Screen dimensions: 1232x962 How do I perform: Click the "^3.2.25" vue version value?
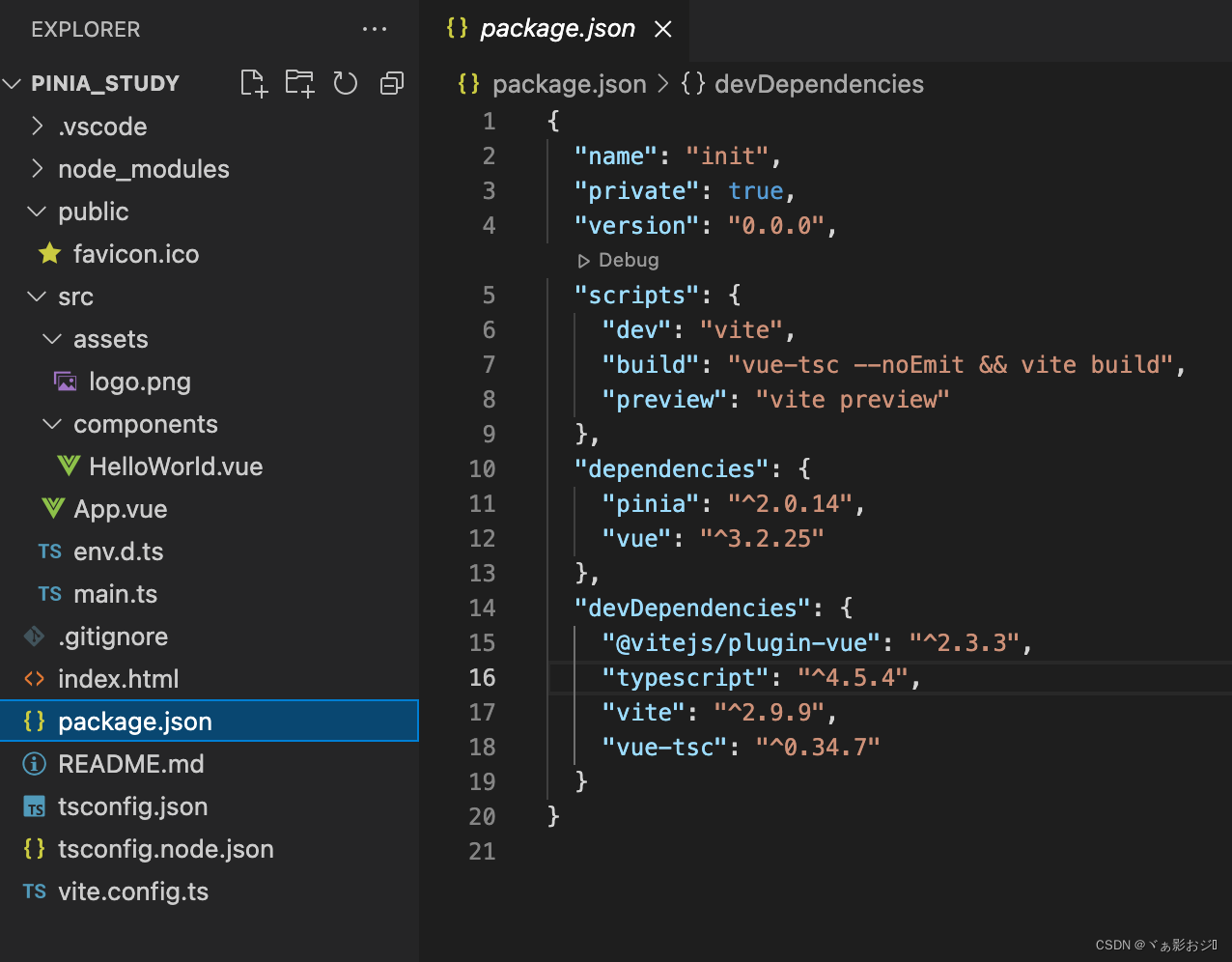coord(763,538)
